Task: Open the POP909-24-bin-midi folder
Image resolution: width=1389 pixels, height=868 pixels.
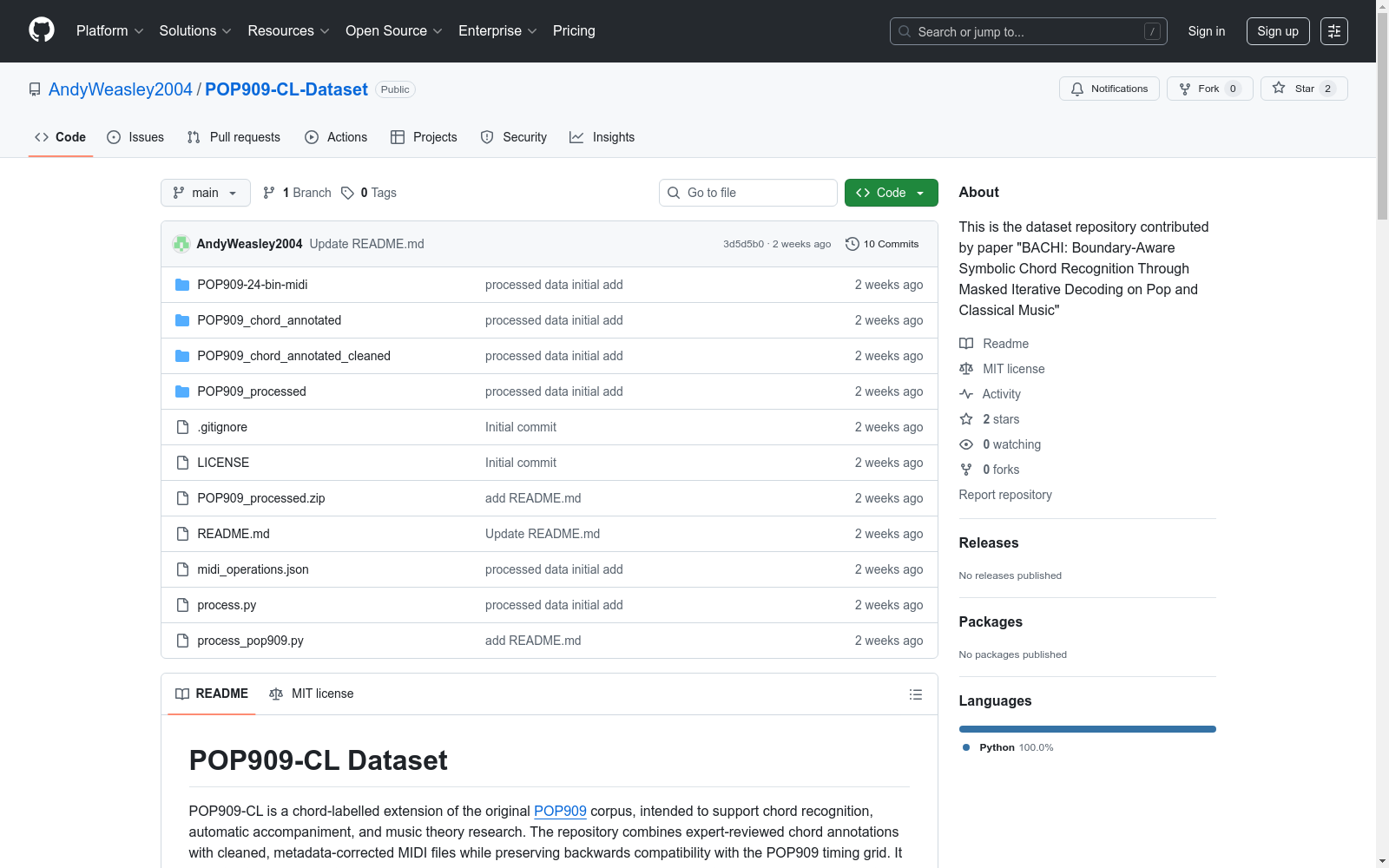Action: [x=253, y=285]
